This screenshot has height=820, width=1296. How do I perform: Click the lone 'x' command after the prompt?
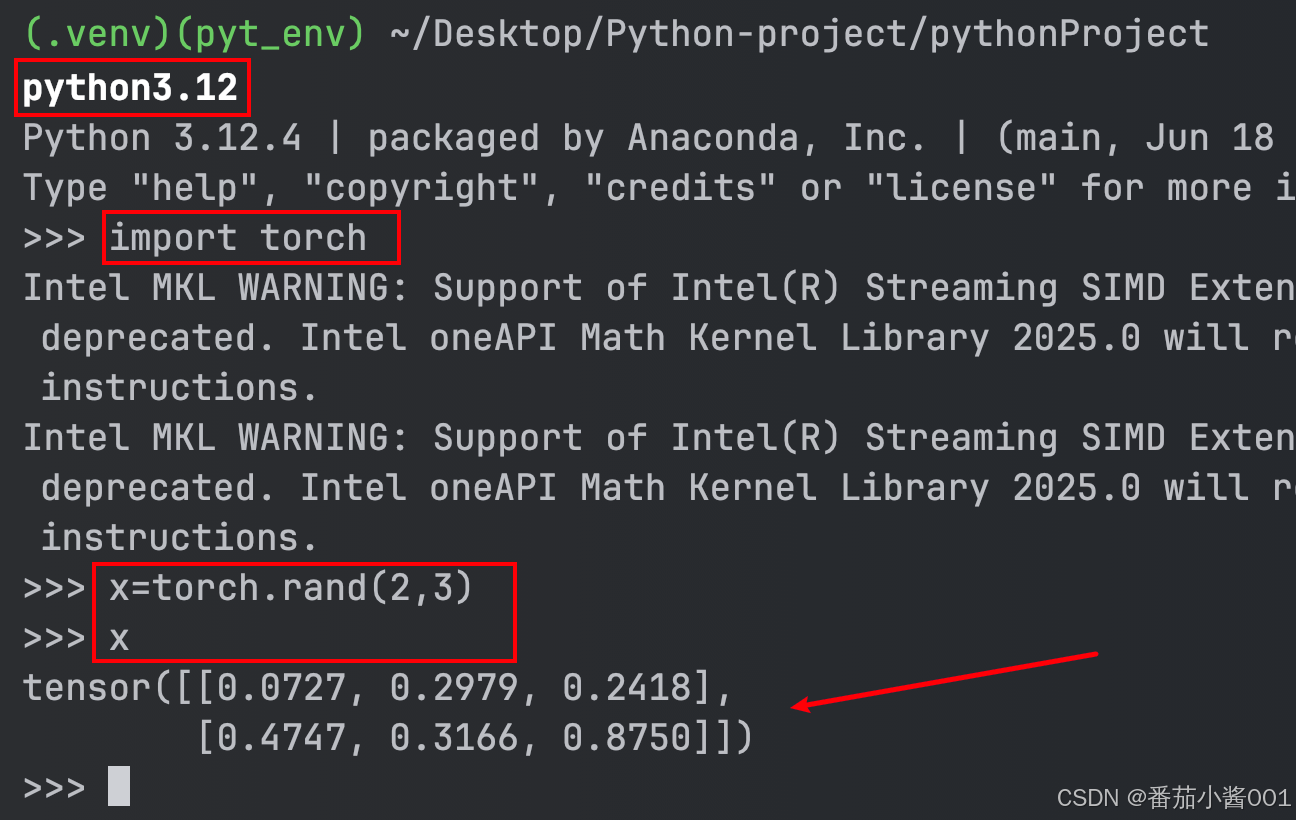(x=119, y=639)
